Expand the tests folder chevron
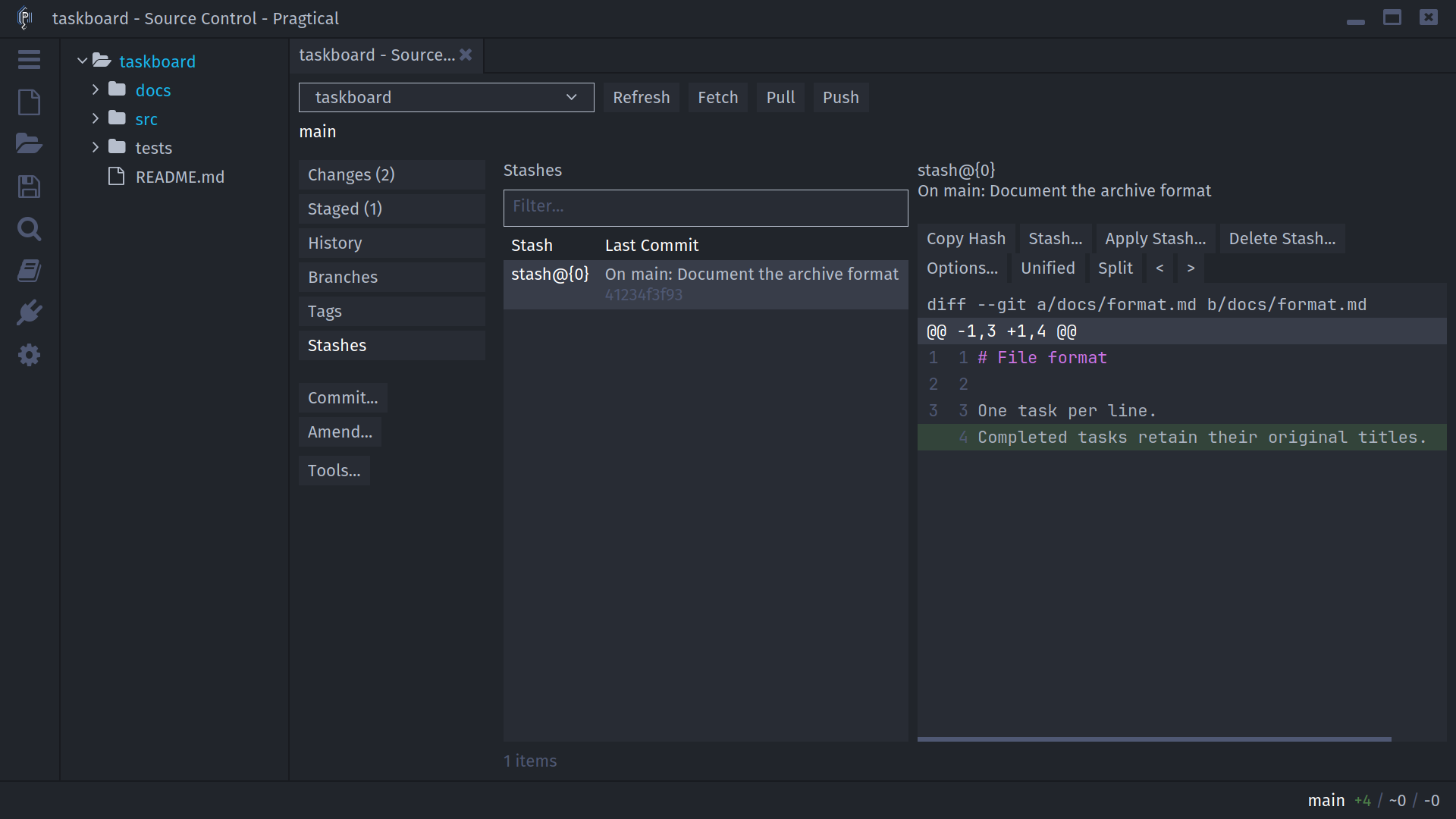The image size is (1456, 819). point(96,147)
